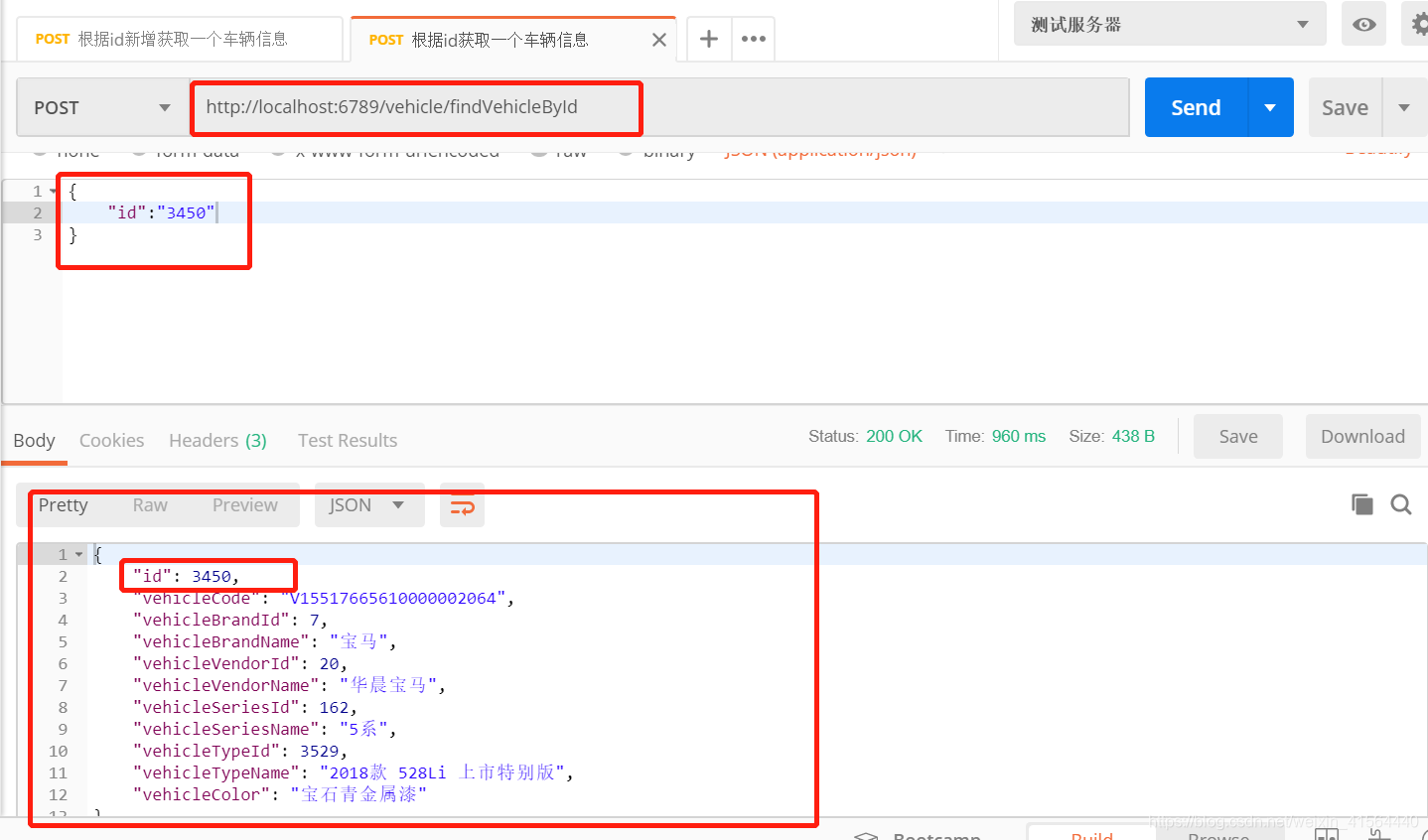Click the vehicleVendorName value "华晨宝马"
The width and height of the screenshot is (1428, 840).
click(388, 685)
